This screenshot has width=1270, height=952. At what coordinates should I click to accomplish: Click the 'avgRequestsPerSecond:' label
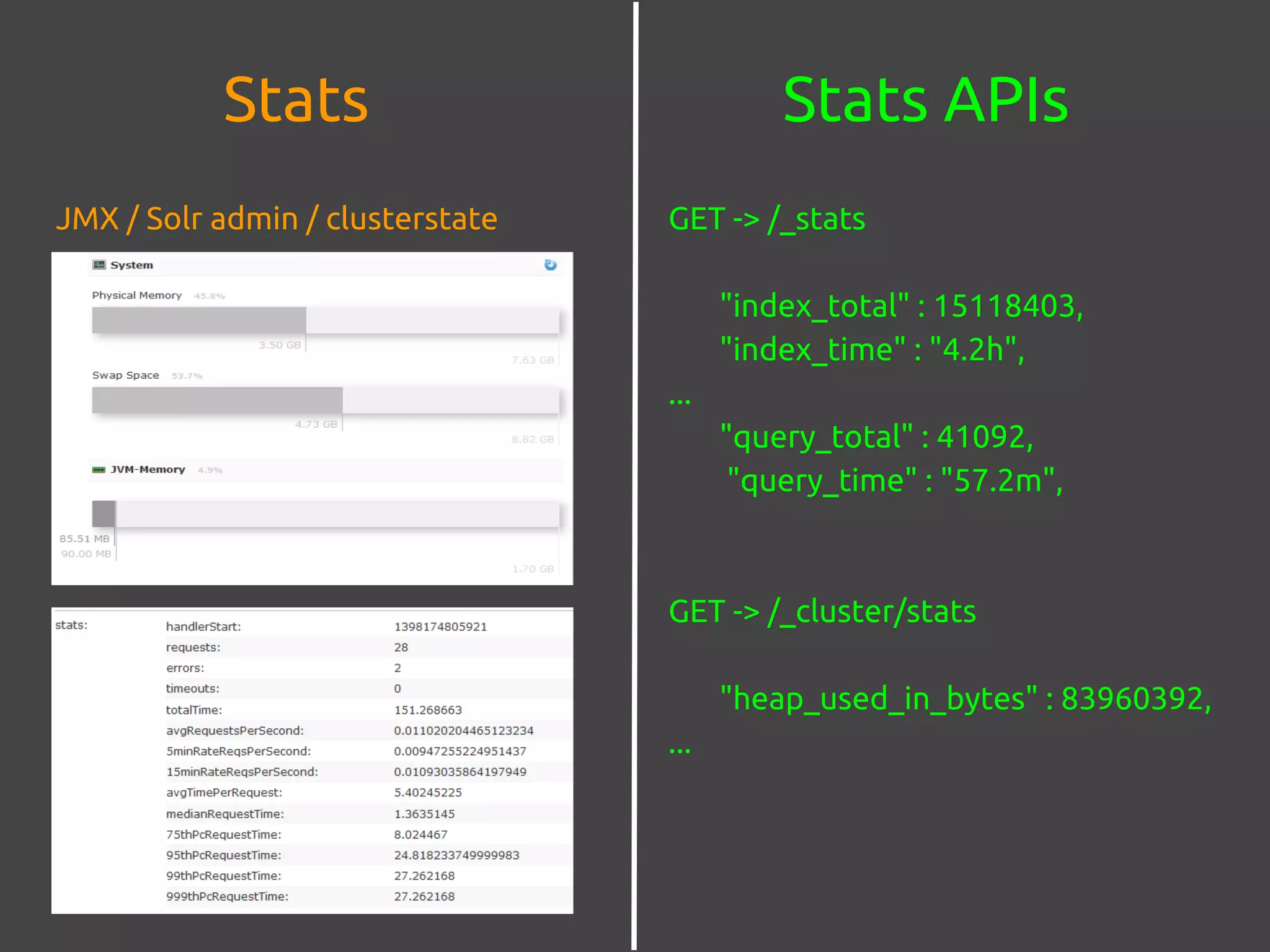pyautogui.click(x=235, y=731)
